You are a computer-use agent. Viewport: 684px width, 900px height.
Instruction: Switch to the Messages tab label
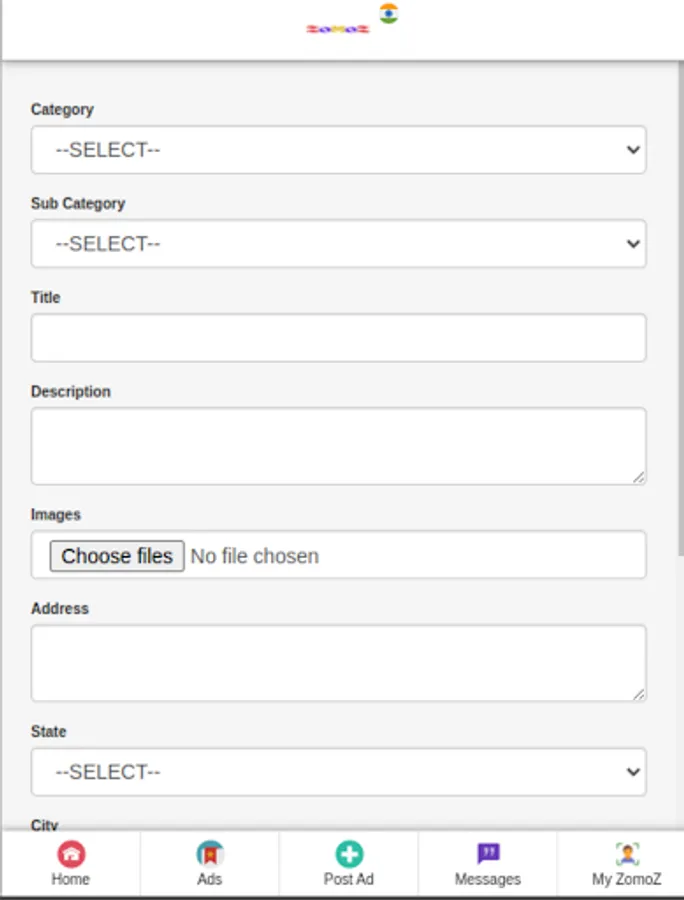pos(488,879)
